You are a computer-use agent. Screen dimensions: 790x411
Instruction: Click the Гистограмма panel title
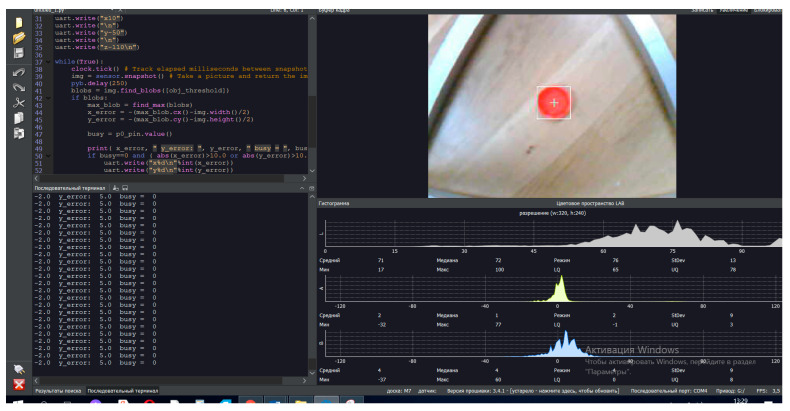334,203
